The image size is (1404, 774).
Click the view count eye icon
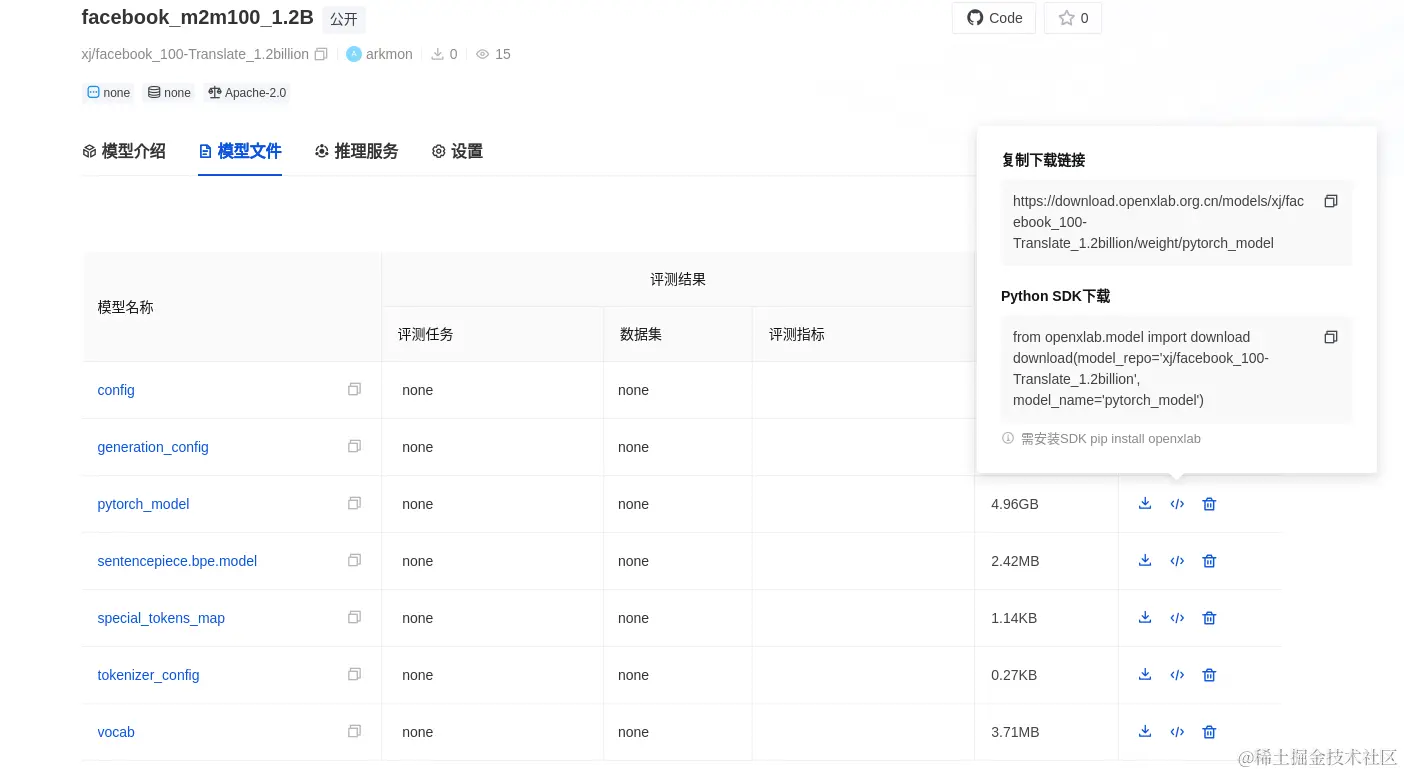coord(482,54)
